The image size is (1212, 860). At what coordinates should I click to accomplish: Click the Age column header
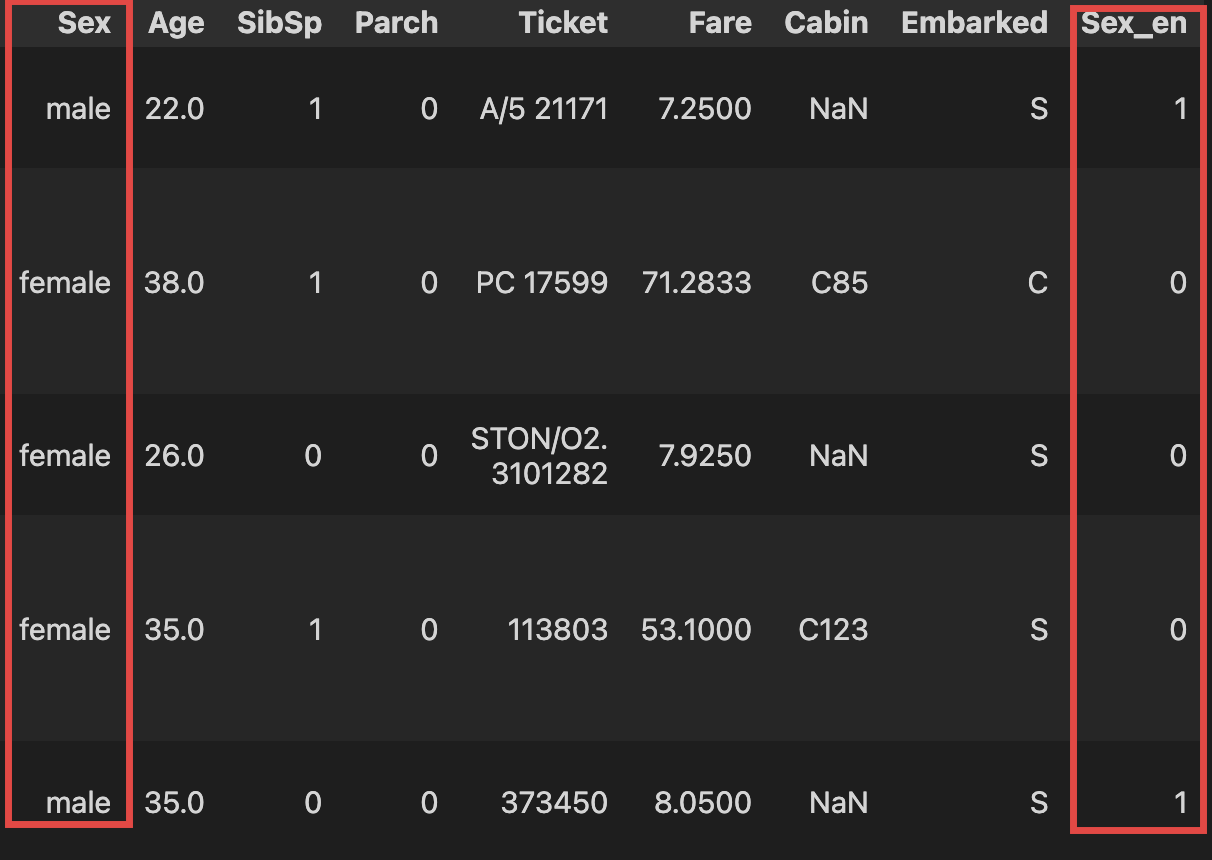[176, 23]
